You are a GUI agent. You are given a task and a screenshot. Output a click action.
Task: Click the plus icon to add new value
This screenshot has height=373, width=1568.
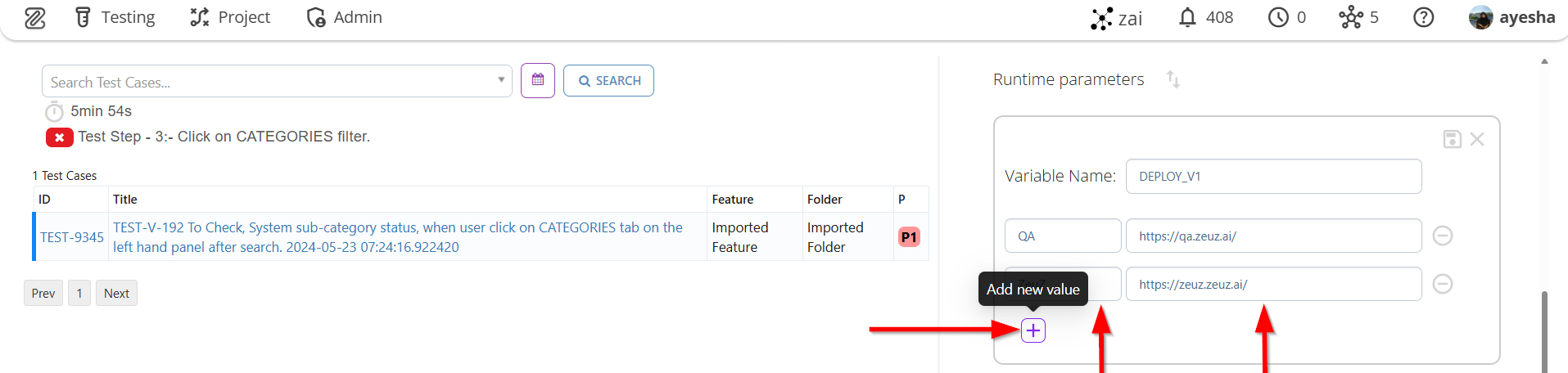point(1033,330)
